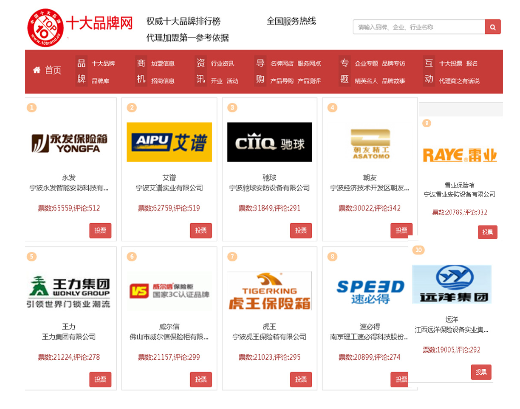Click rank badge 4 on ASATOMO card
The width and height of the screenshot is (520, 409).
tap(332, 108)
